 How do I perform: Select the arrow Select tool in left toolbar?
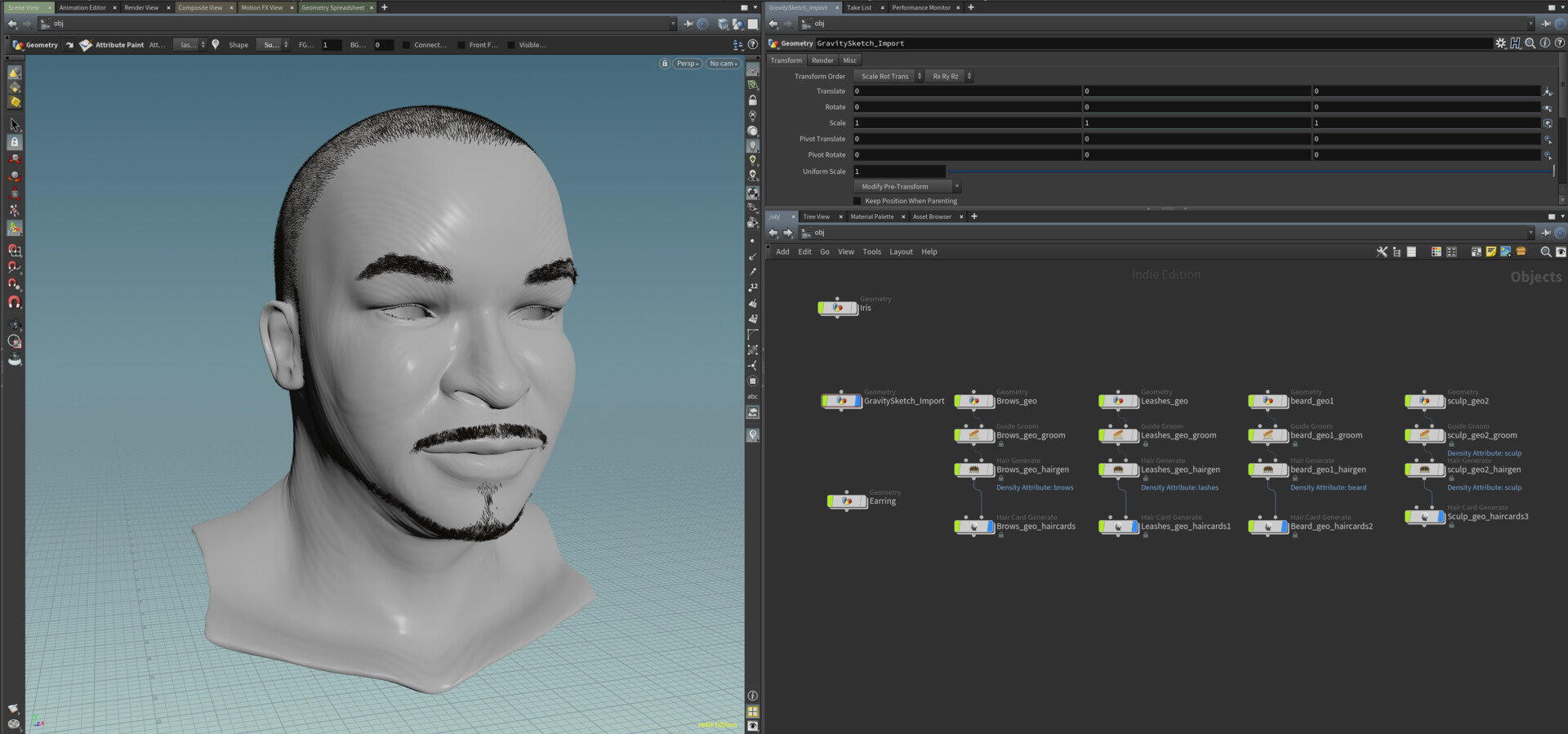14,125
